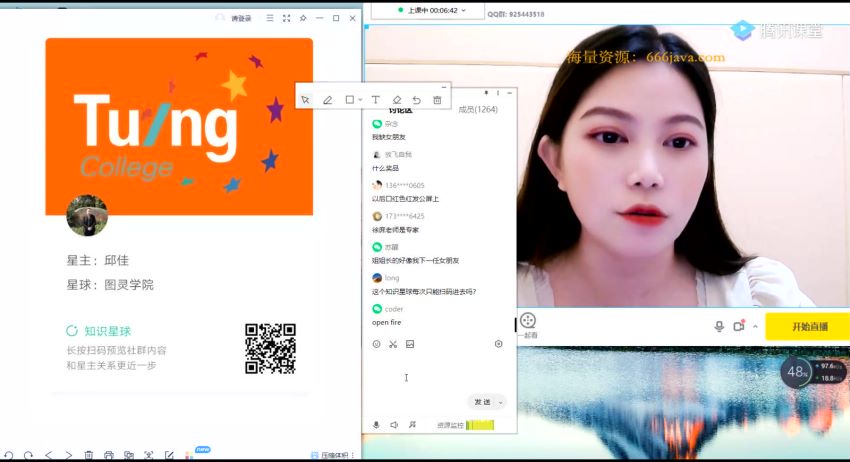Toggle the microphone in the chat panel

[x=377, y=425]
